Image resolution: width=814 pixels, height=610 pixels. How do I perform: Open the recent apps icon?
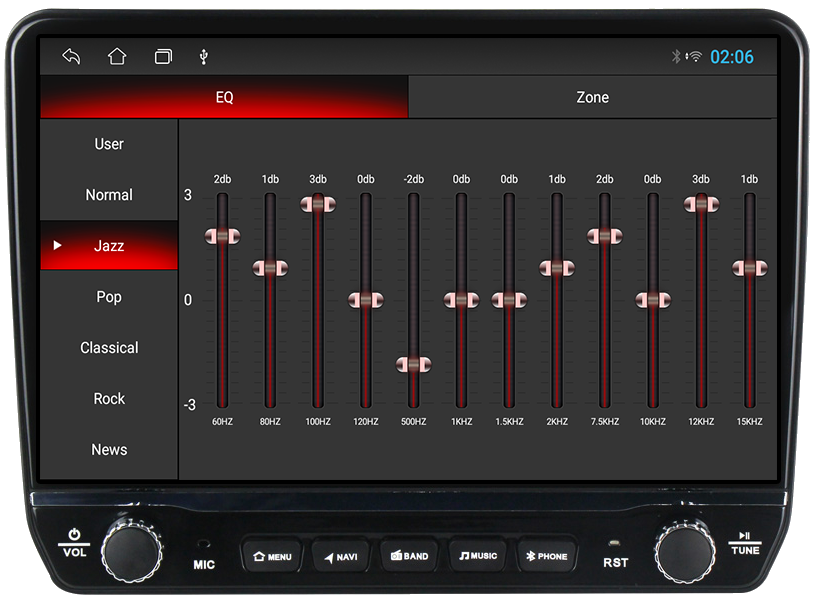coord(163,57)
